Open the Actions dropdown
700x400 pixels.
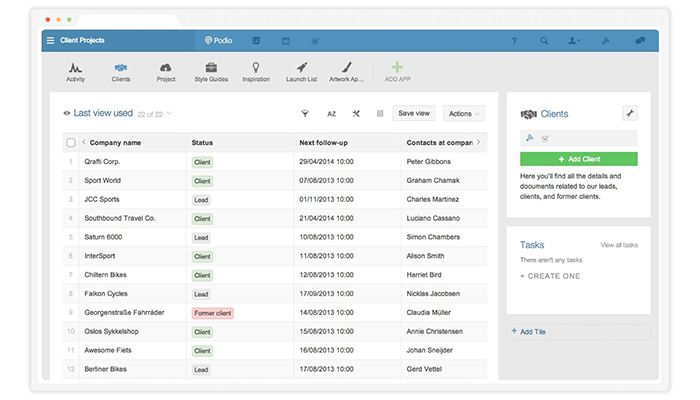[x=463, y=114]
